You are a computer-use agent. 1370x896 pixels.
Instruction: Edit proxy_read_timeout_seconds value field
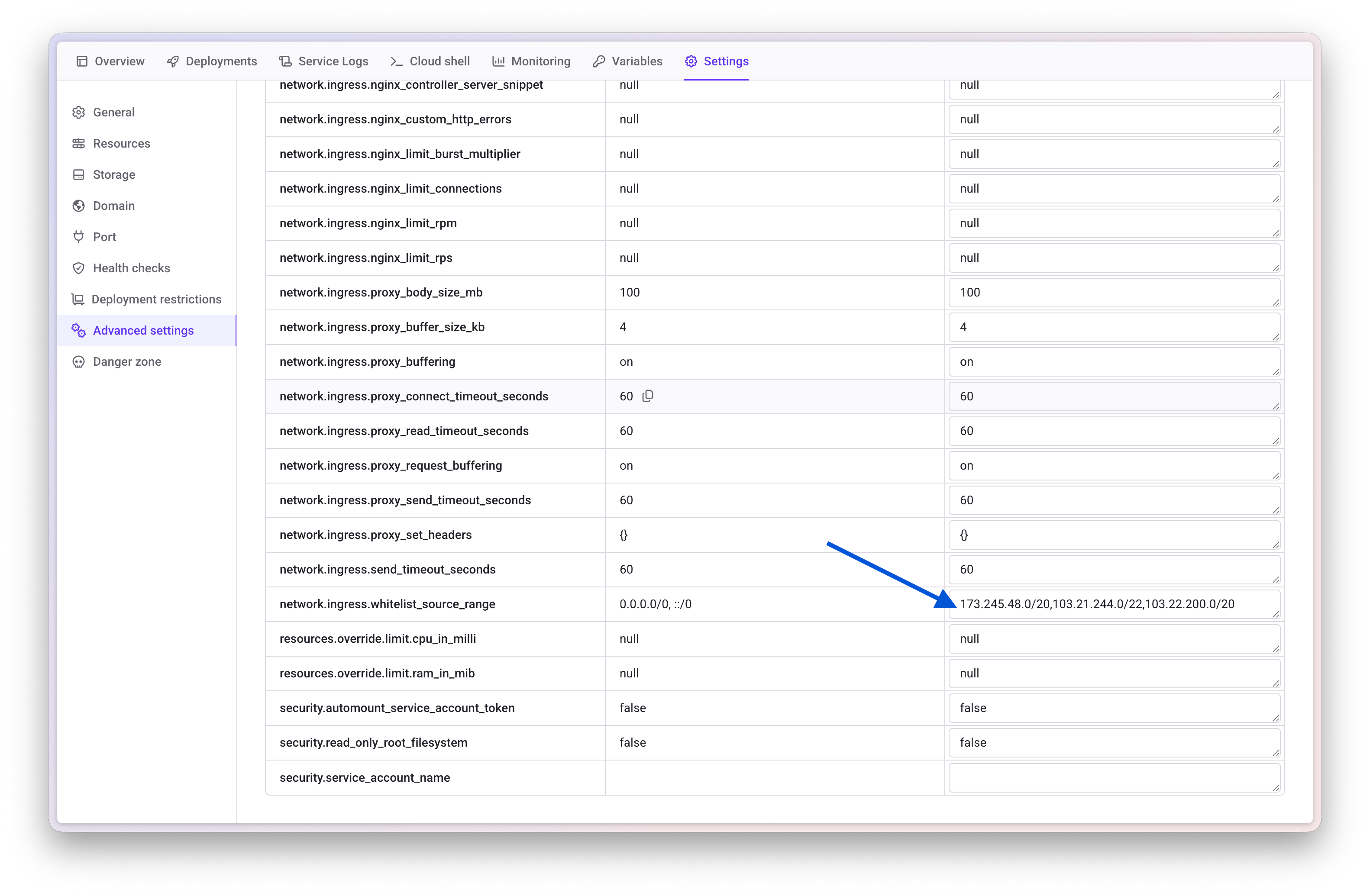pyautogui.click(x=1115, y=430)
